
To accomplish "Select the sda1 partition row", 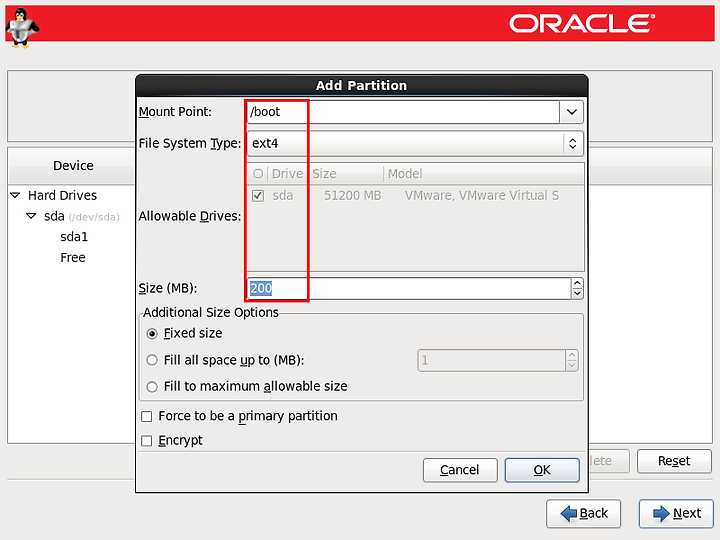I will (74, 237).
